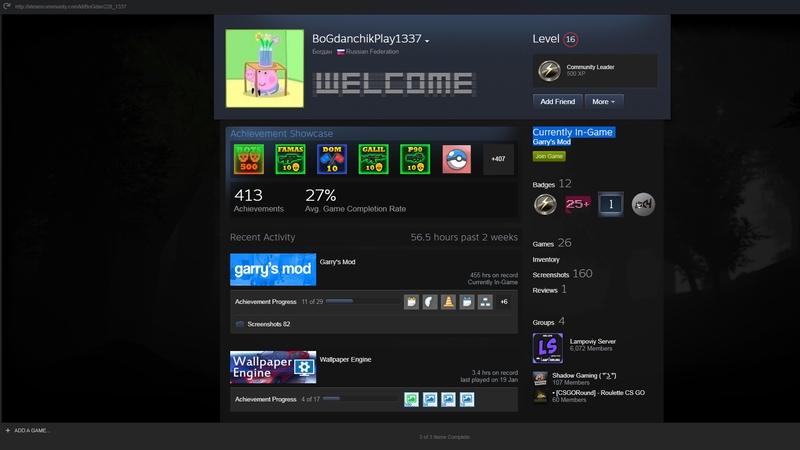Screen dimensions: 800x450
Task: Open the lightning badge under Badges
Action: tap(545, 204)
